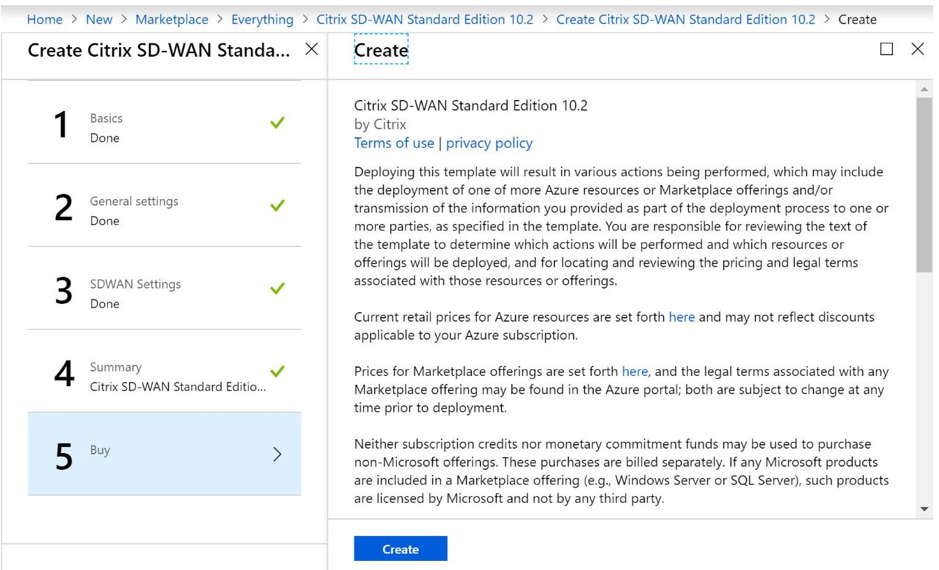Click the green checkmark next to SDWAN Settings
Viewport: 939px width, 570px height.
click(x=277, y=288)
